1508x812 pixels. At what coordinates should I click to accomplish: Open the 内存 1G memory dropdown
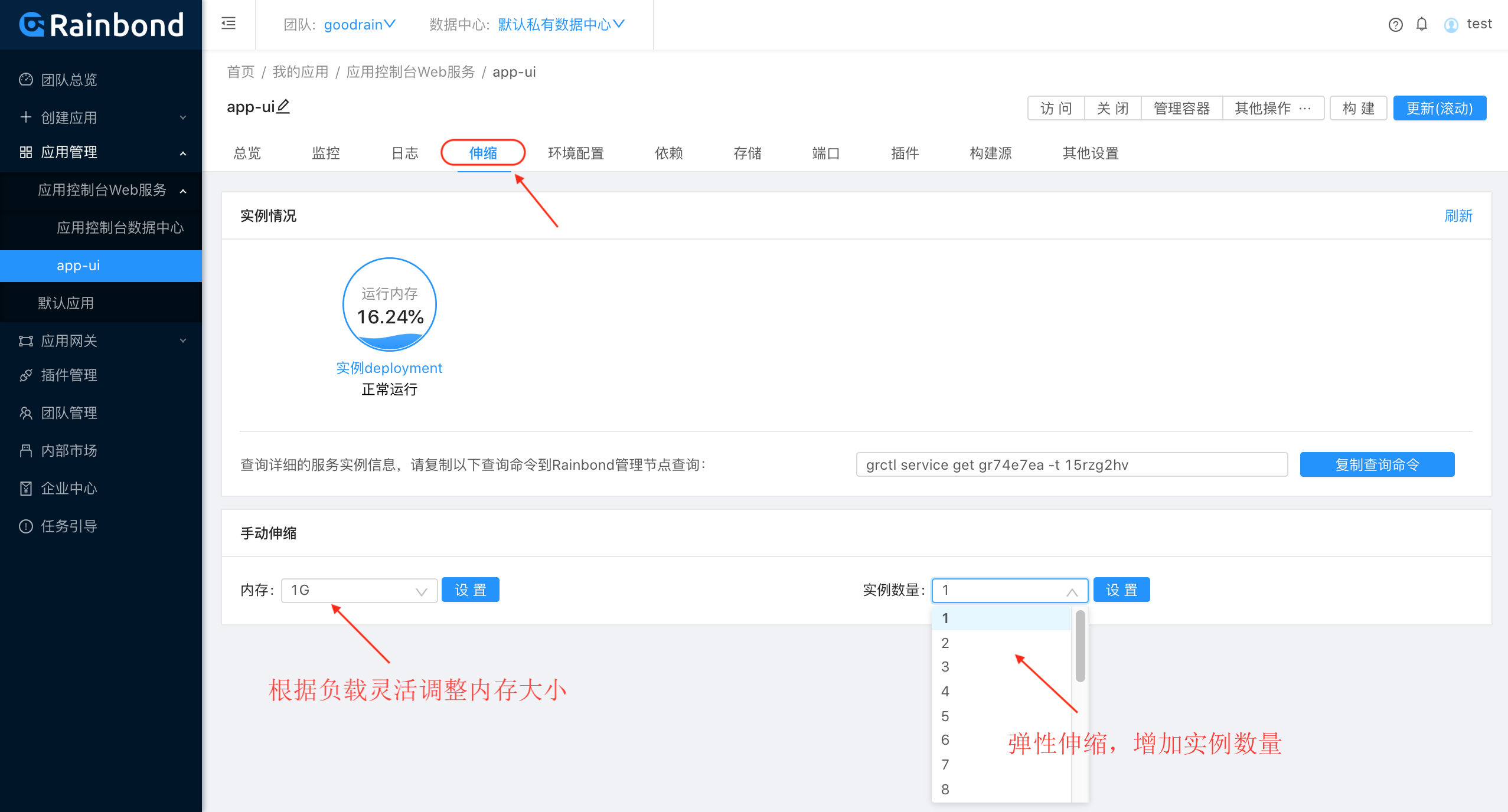[359, 590]
